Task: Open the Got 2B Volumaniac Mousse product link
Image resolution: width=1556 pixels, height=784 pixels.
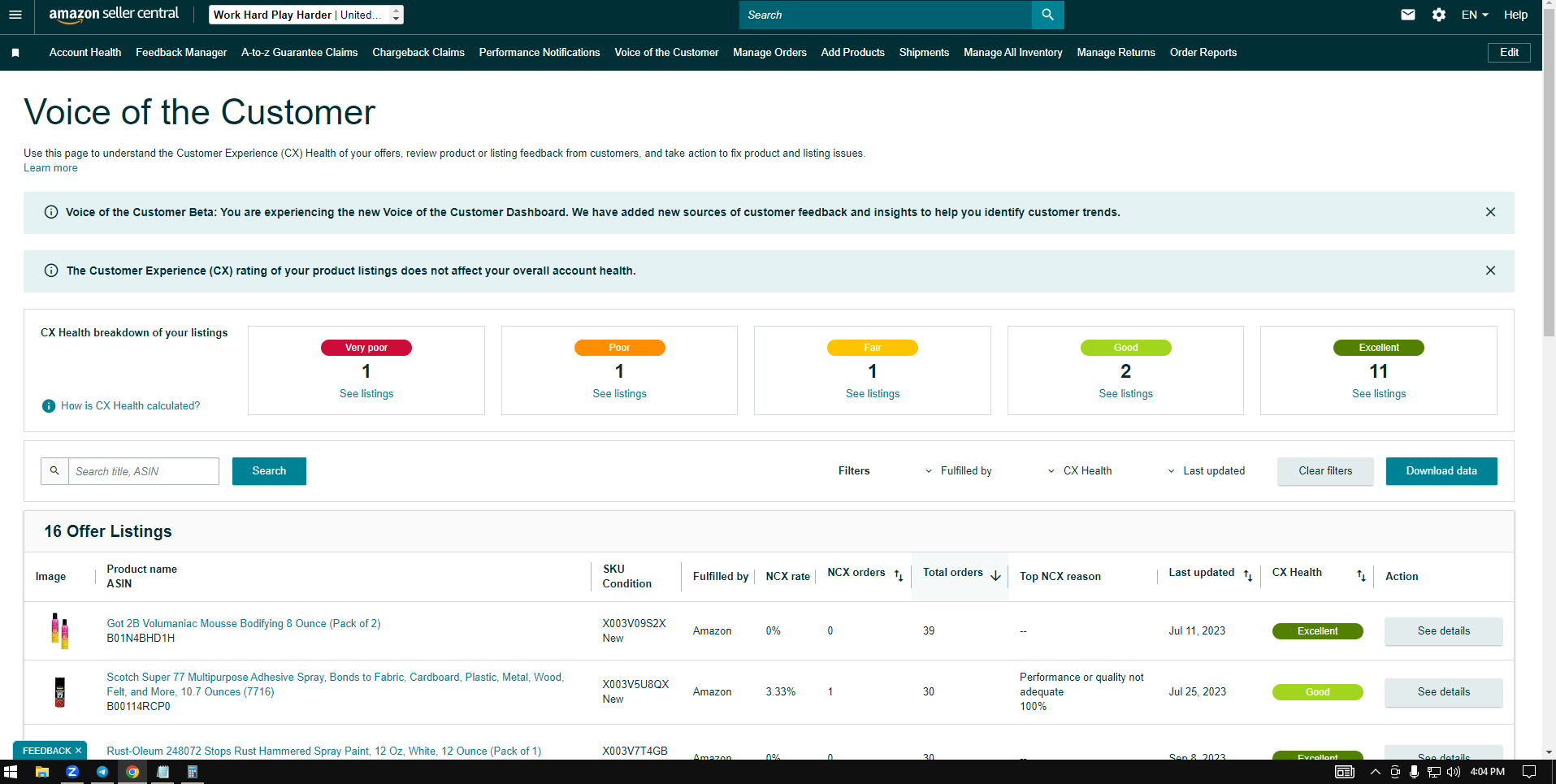Action: pyautogui.click(x=244, y=624)
